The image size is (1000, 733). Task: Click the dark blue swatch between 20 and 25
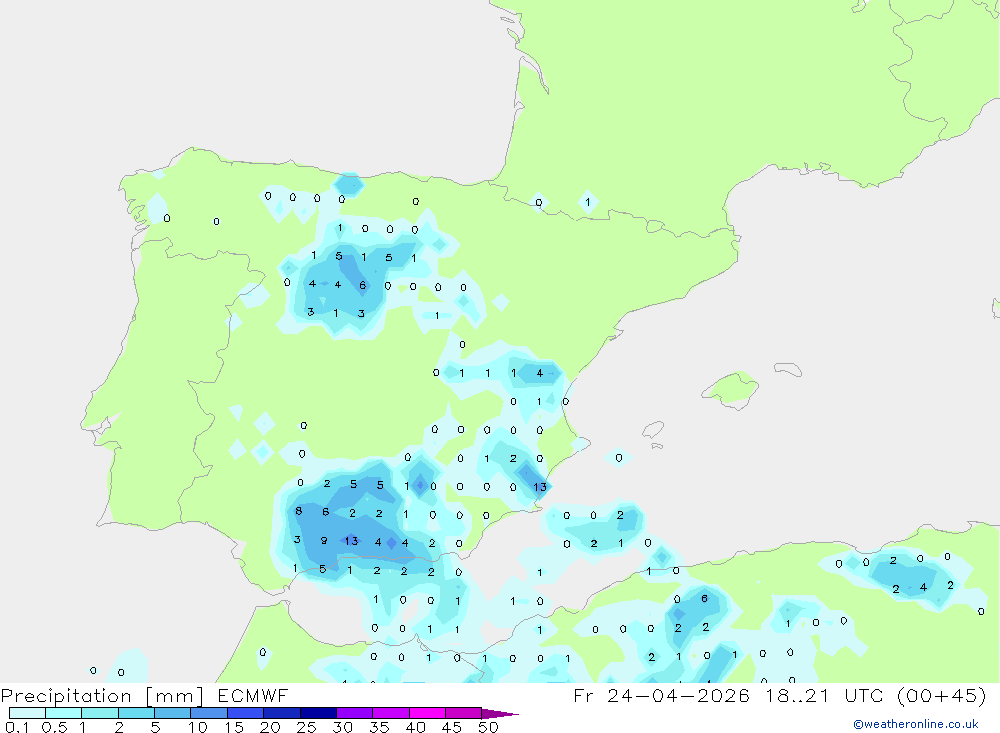pyautogui.click(x=281, y=713)
